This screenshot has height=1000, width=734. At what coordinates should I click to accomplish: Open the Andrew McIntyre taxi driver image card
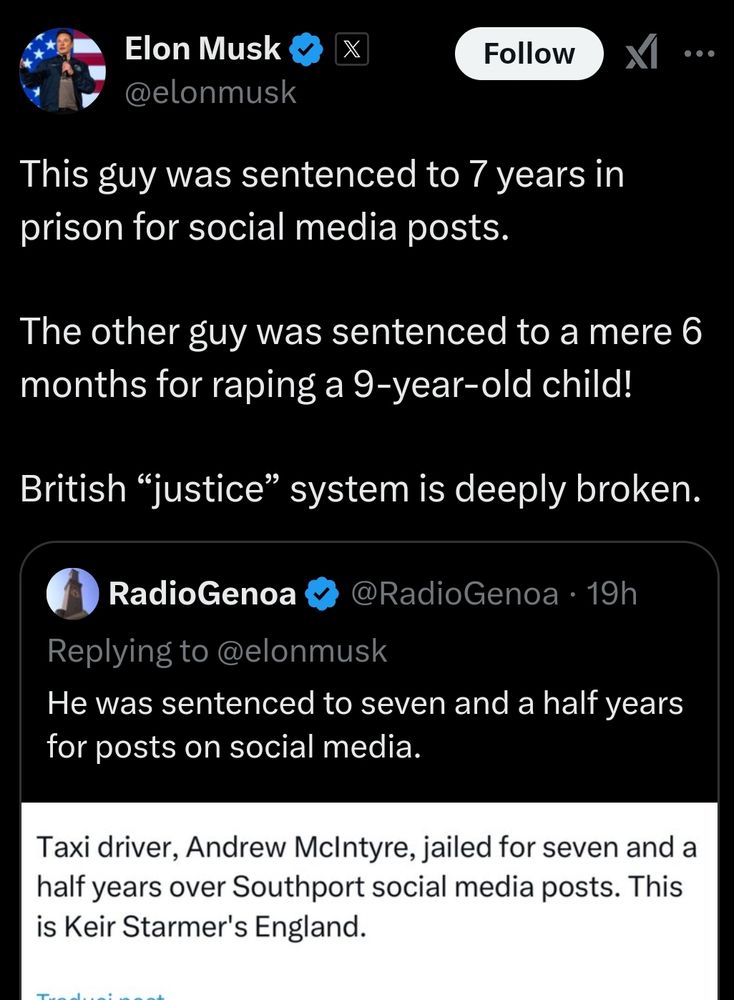[x=369, y=901]
